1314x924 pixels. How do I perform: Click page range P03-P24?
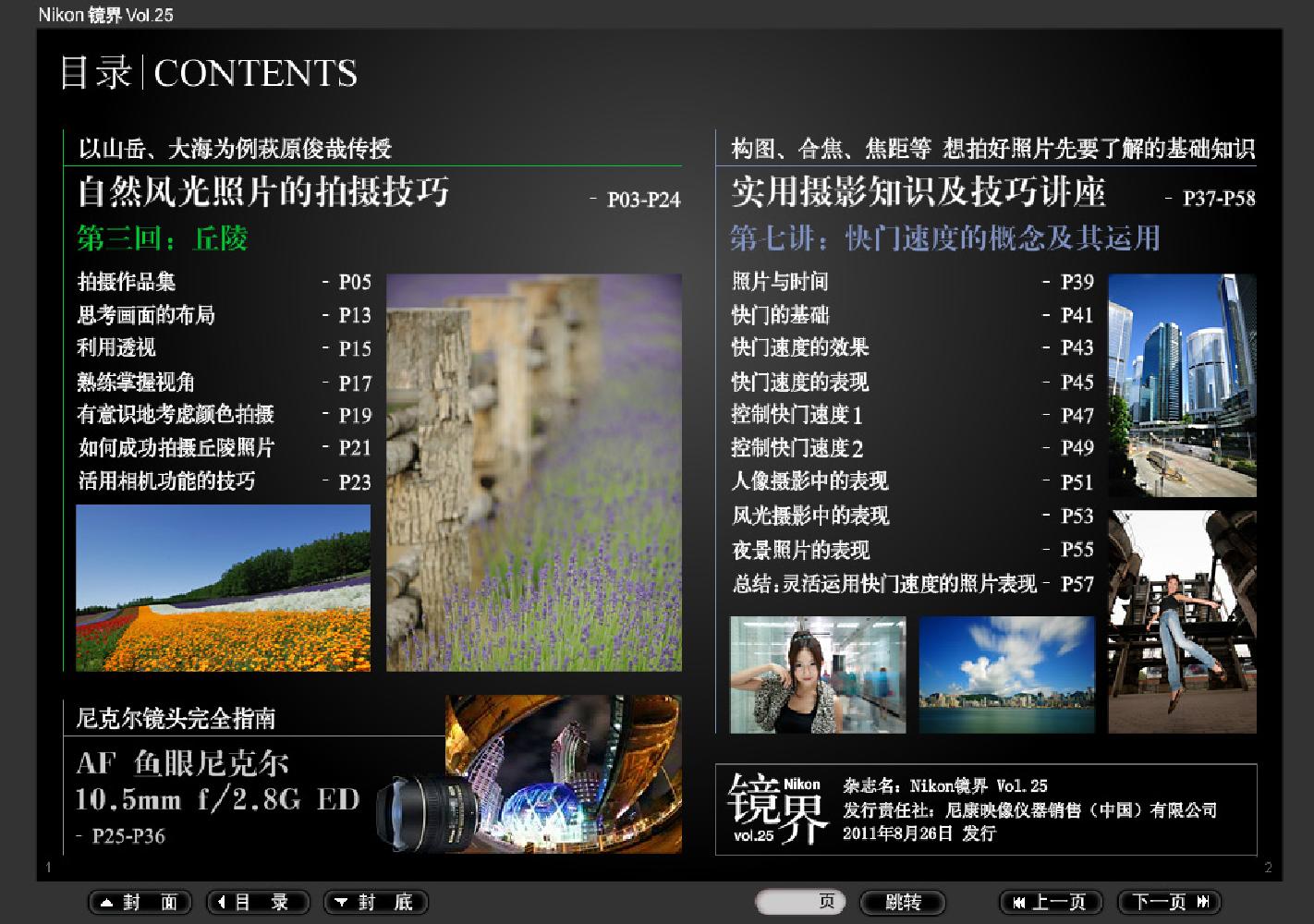pos(644,200)
